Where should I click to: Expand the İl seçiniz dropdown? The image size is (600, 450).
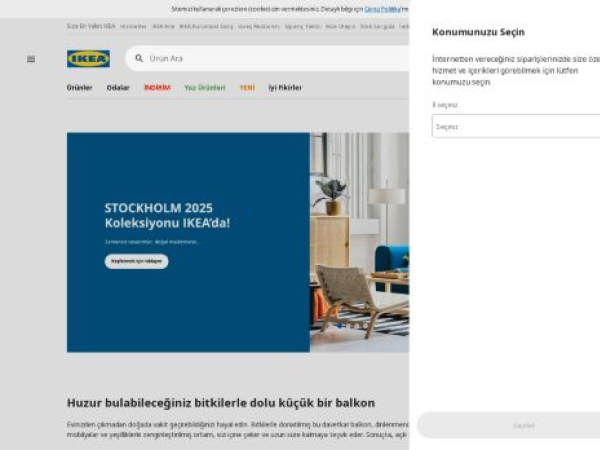pyautogui.click(x=516, y=126)
